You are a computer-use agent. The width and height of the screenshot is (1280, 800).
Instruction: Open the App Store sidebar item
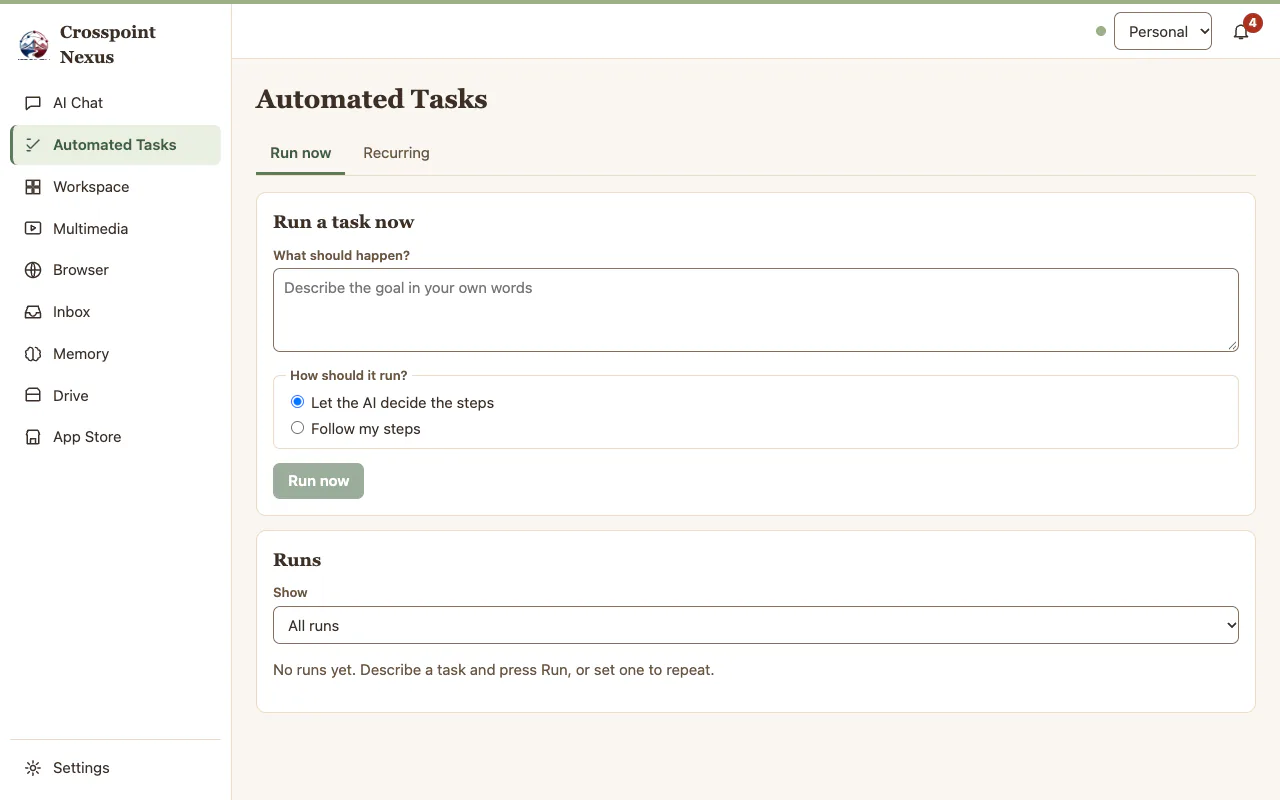tap(115, 437)
